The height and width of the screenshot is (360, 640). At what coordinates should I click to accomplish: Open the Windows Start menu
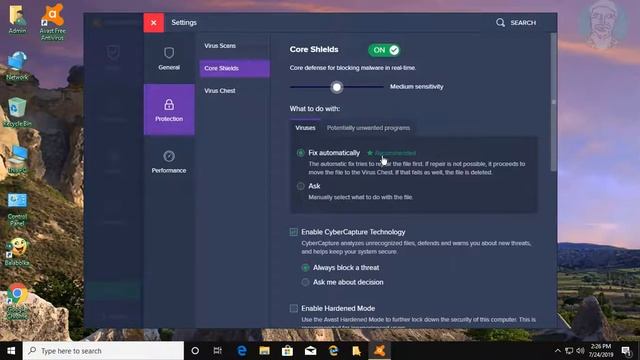[x=11, y=351]
